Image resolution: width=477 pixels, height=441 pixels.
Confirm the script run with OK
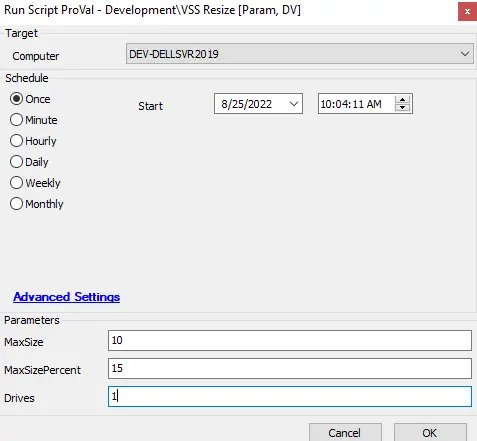(430, 433)
